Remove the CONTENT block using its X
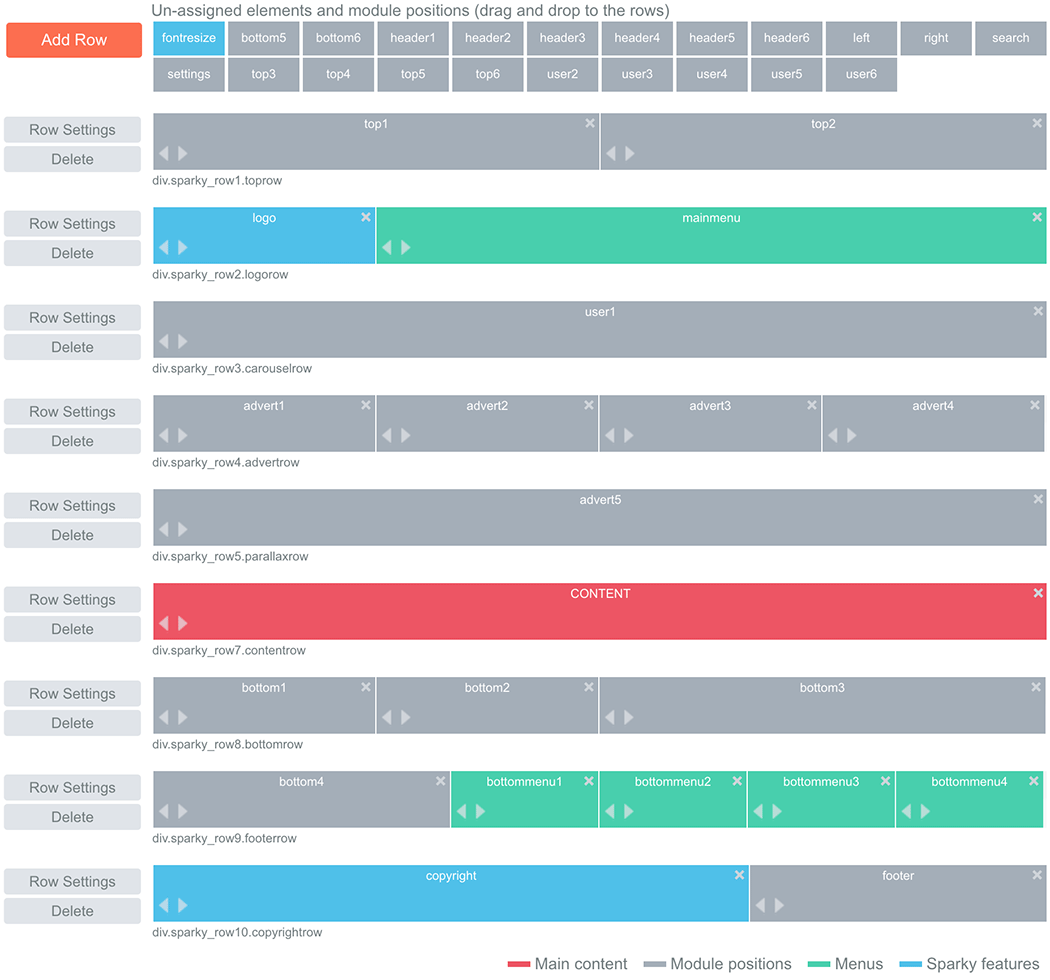The height and width of the screenshot is (980, 1050). [x=1038, y=593]
